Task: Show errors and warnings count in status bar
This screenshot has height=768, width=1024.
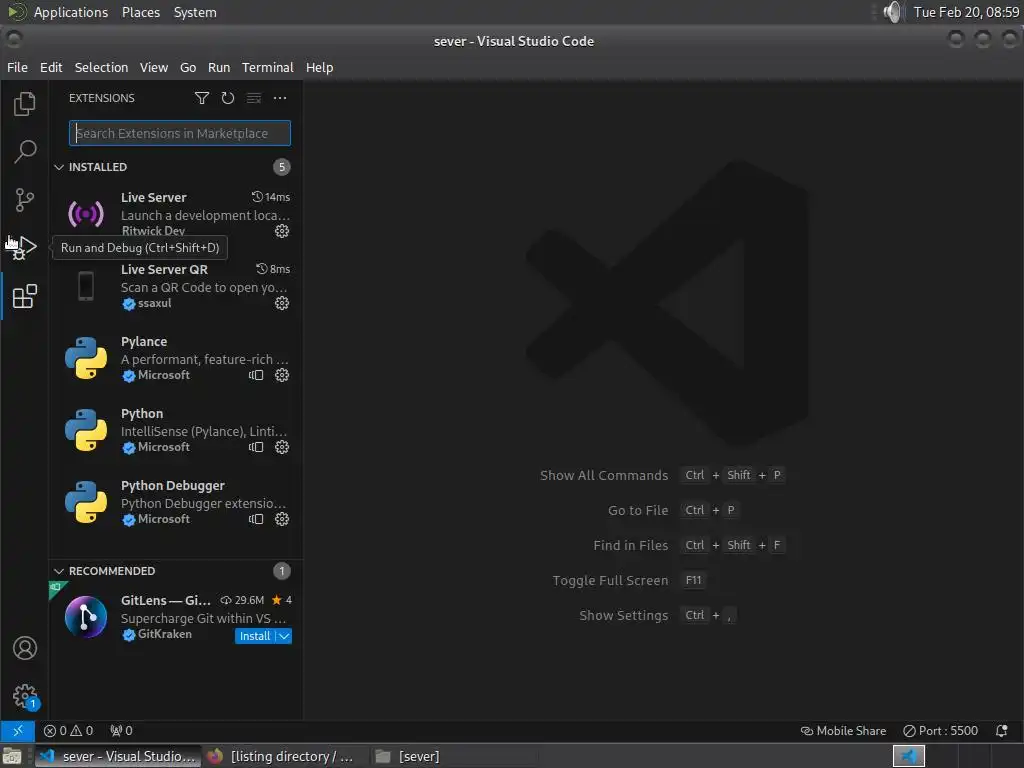Action: pos(69,731)
